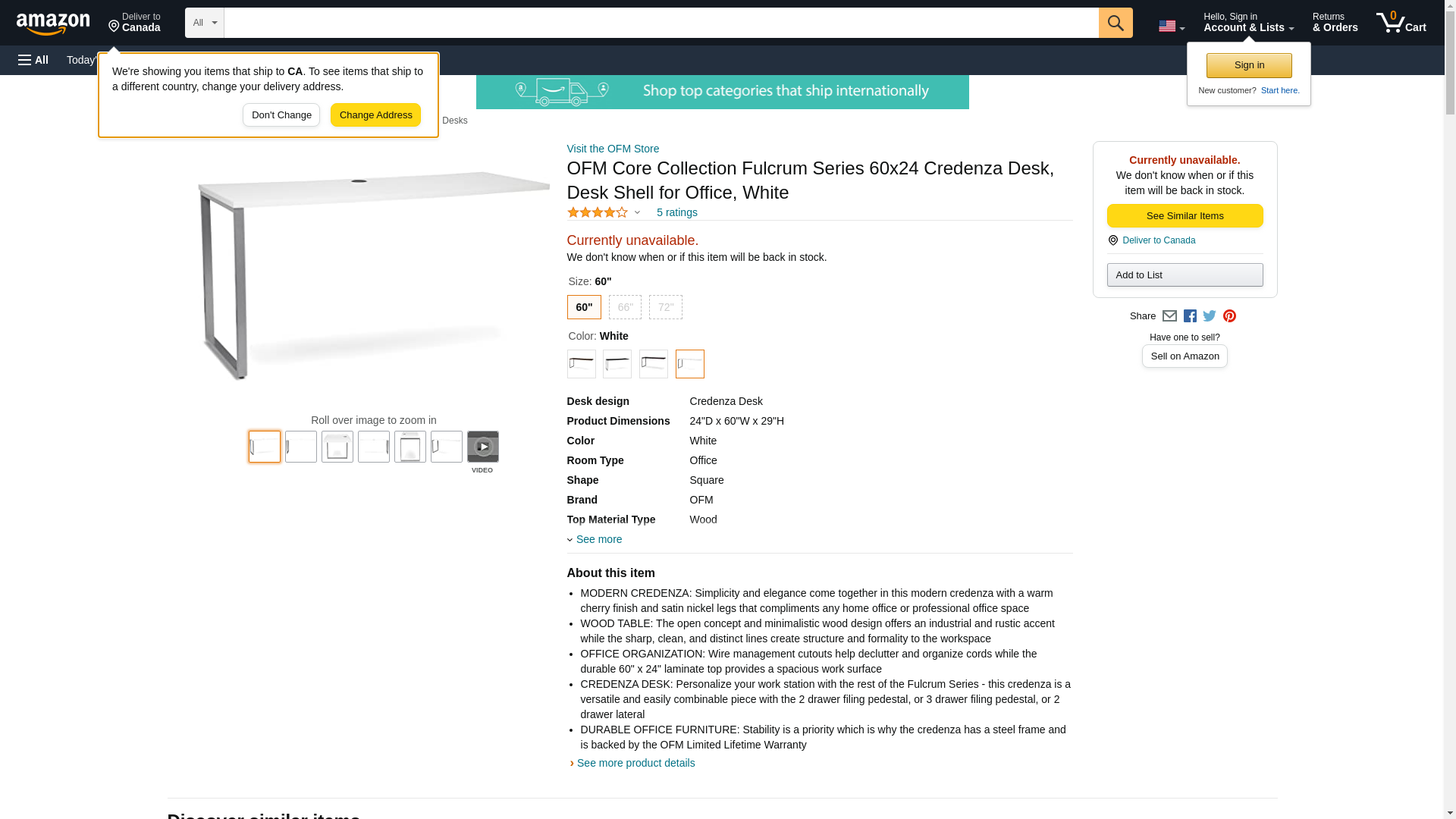This screenshot has width=1456, height=819.
Task: Click the Amazon logo
Action: pyautogui.click(x=53, y=24)
